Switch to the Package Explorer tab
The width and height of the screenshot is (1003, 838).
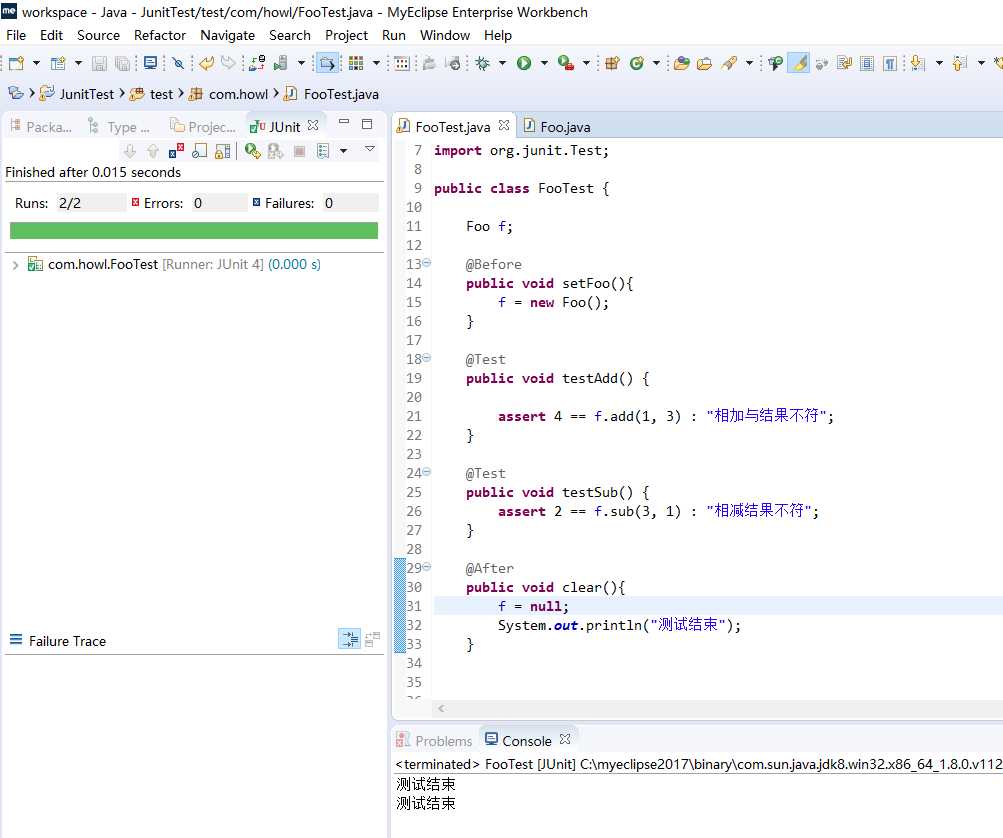pyautogui.click(x=41, y=127)
